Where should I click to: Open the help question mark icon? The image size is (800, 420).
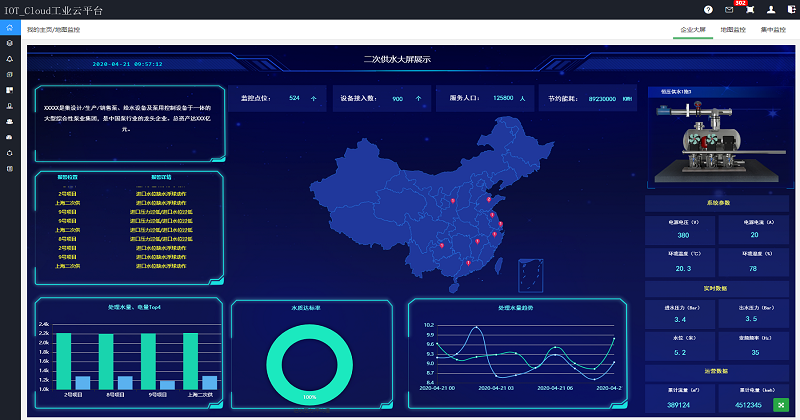click(x=708, y=10)
